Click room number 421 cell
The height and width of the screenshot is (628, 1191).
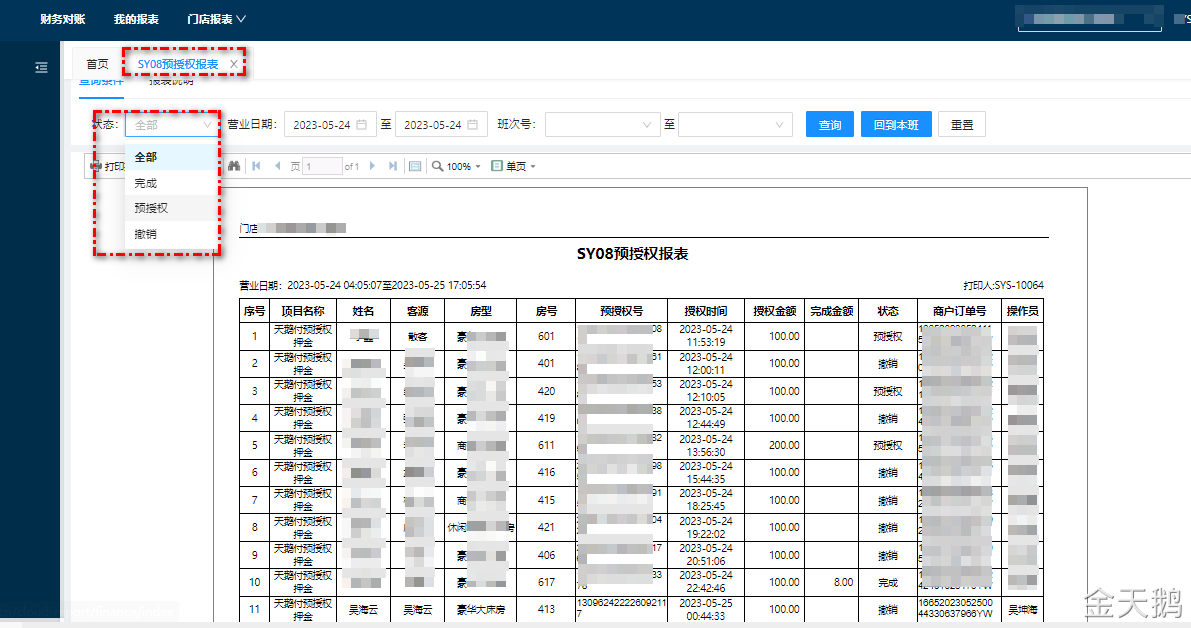click(546, 527)
